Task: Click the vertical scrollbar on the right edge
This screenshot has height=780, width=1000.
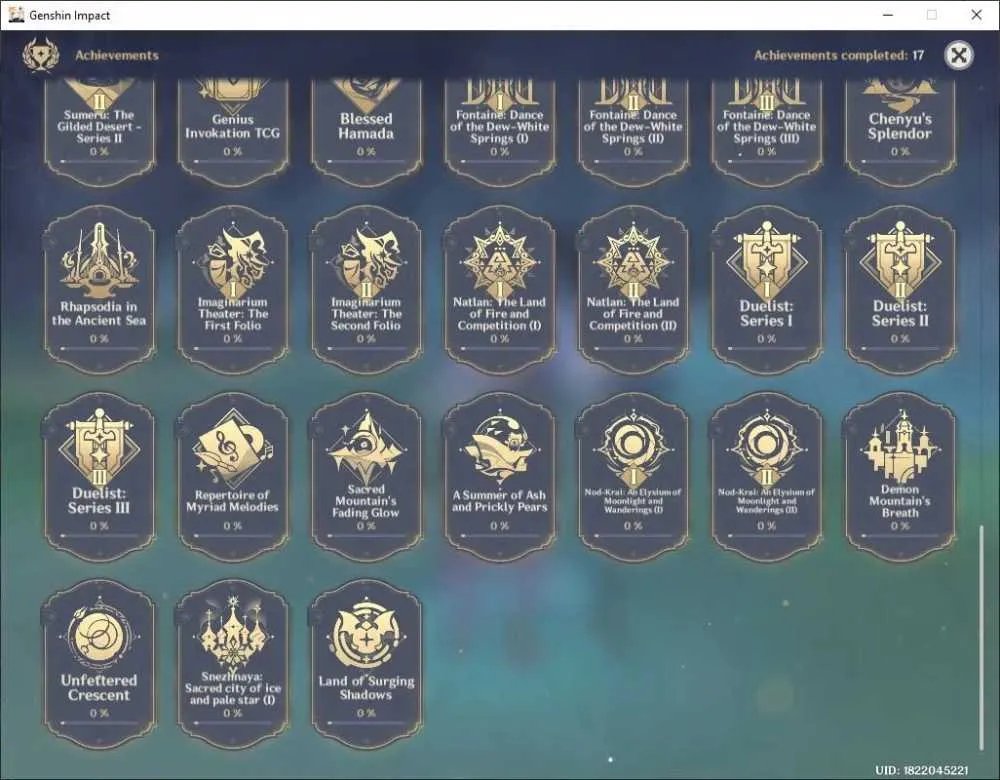Action: tap(982, 638)
